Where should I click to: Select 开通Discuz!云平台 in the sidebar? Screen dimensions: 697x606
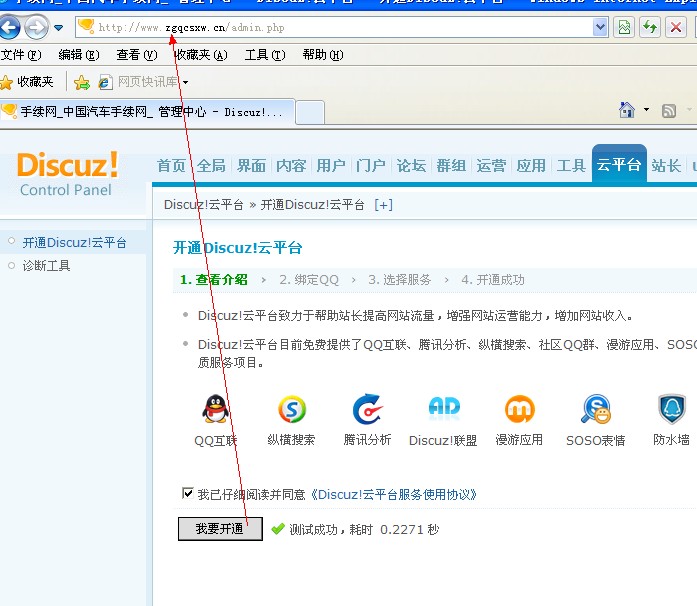[x=75, y=242]
